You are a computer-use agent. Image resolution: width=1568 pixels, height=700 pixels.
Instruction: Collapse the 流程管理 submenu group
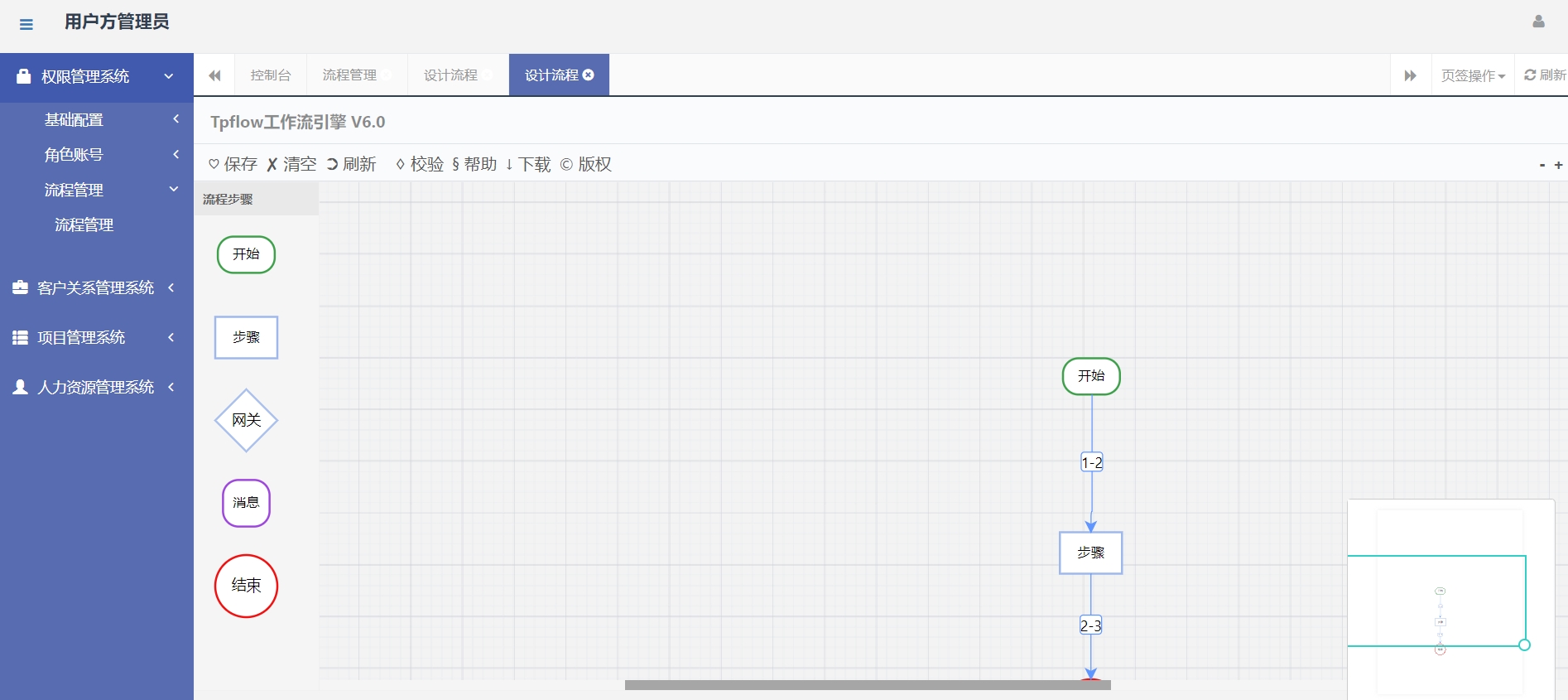(x=97, y=190)
